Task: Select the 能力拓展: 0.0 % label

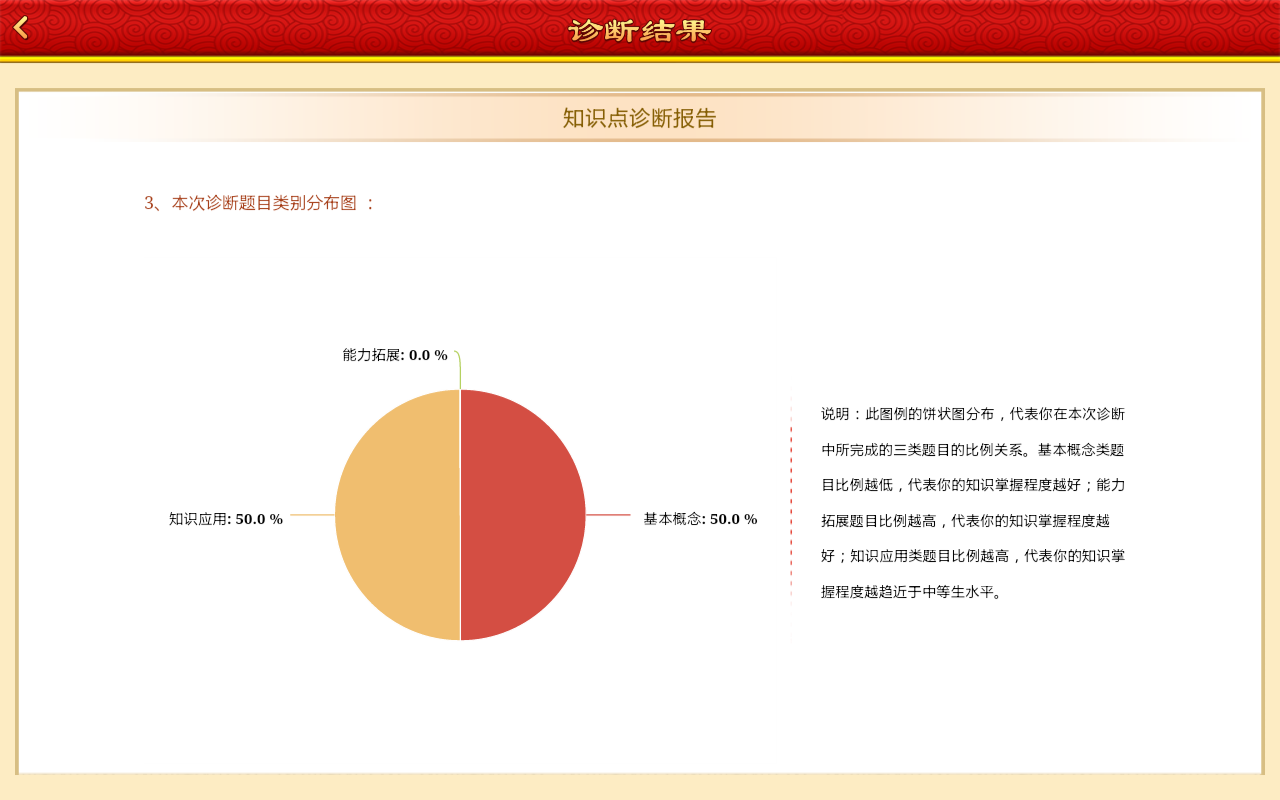Action: [x=395, y=355]
